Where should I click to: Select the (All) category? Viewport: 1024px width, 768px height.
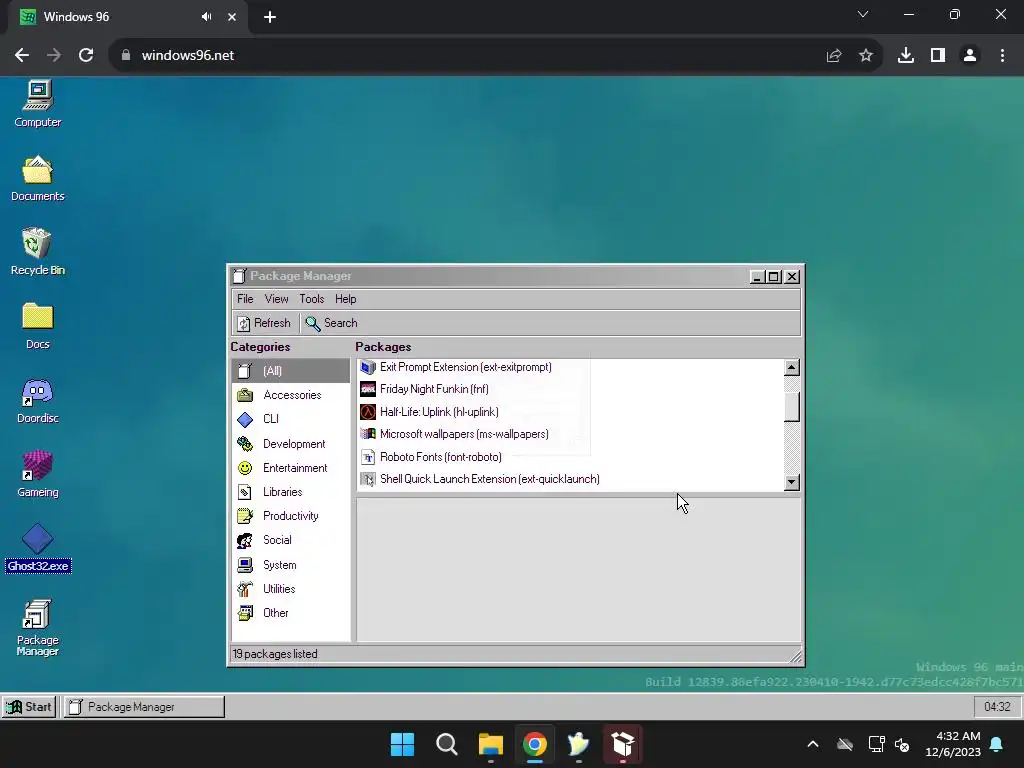pyautogui.click(x=291, y=371)
